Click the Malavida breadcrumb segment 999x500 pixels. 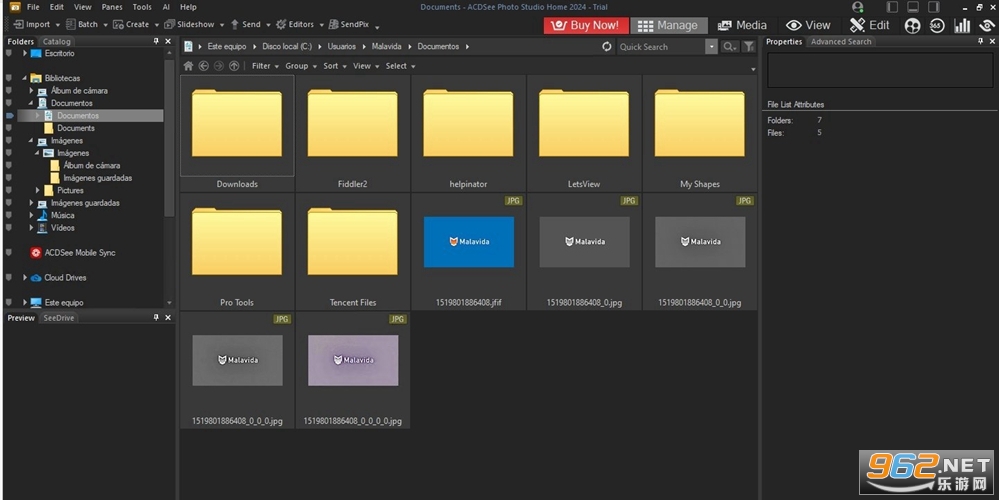tap(386, 46)
